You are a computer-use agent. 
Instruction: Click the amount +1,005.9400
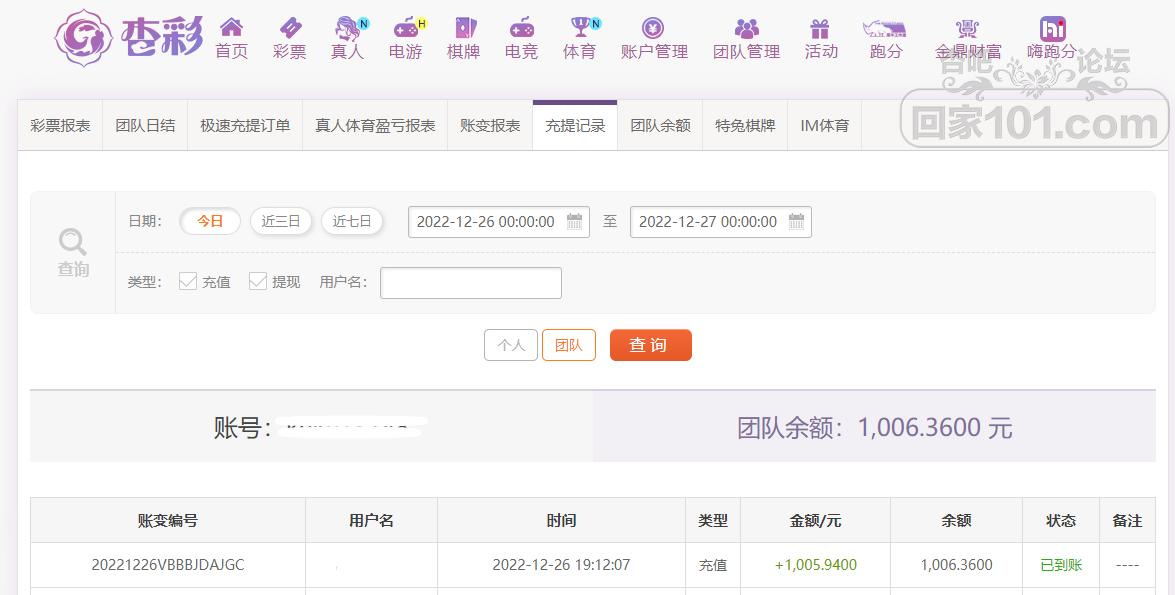(x=815, y=565)
